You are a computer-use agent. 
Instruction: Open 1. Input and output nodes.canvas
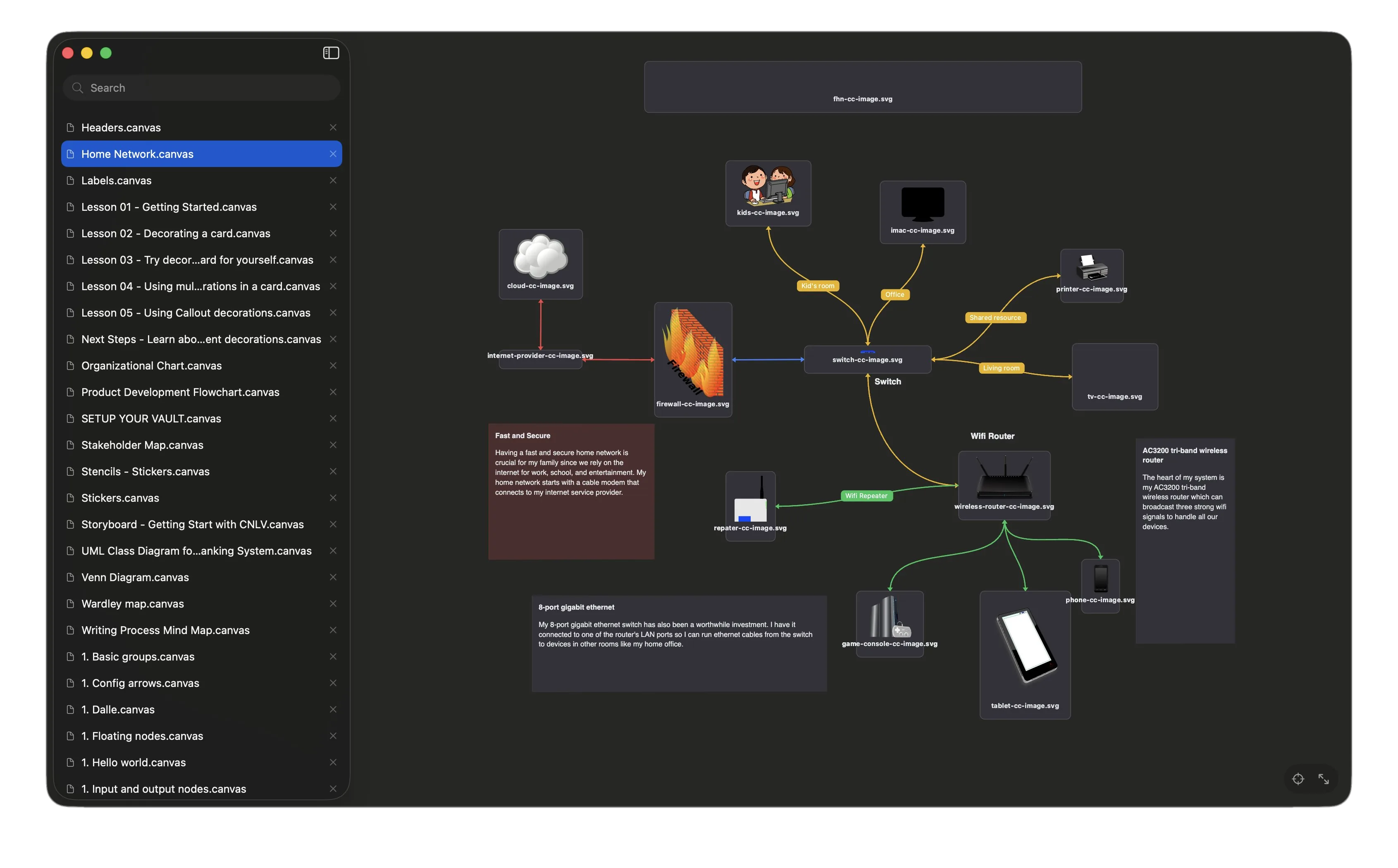click(202, 789)
